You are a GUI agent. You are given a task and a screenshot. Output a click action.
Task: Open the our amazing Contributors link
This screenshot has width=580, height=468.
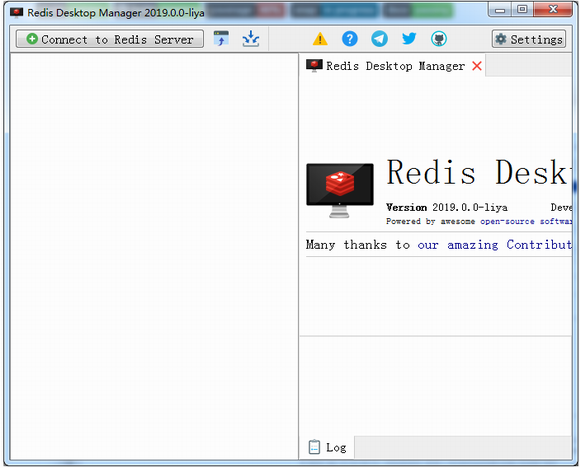coord(495,245)
